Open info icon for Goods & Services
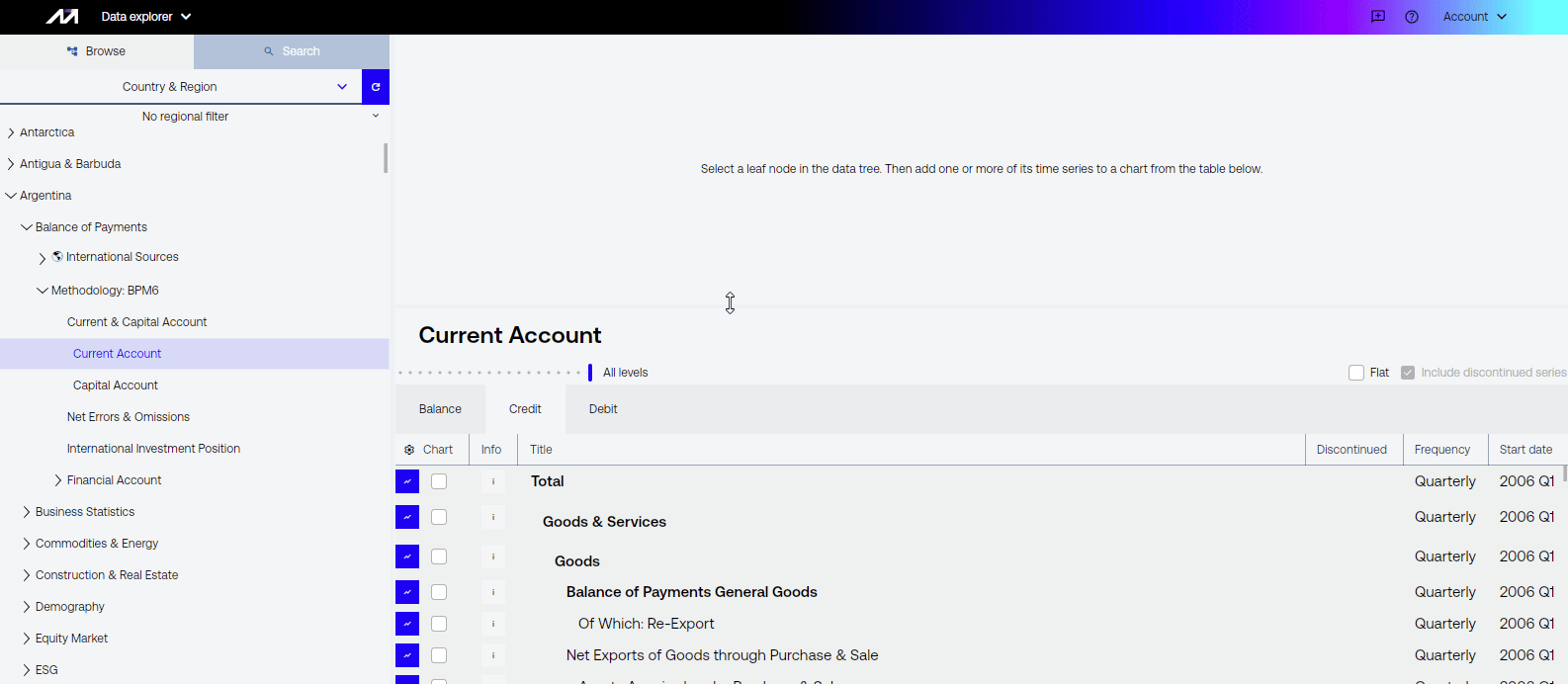Viewport: 1568px width, 684px height. [x=493, y=517]
